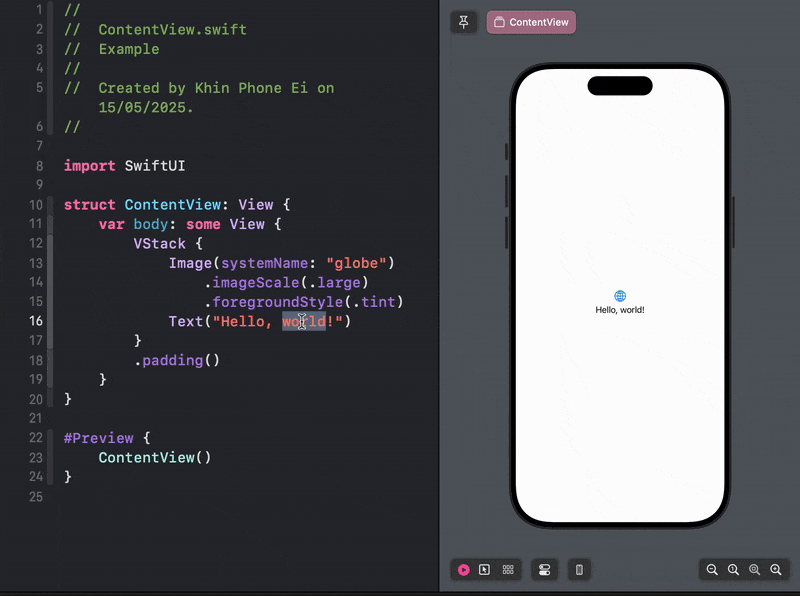
Task: Zoom in the preview canvas
Action: [777, 569]
